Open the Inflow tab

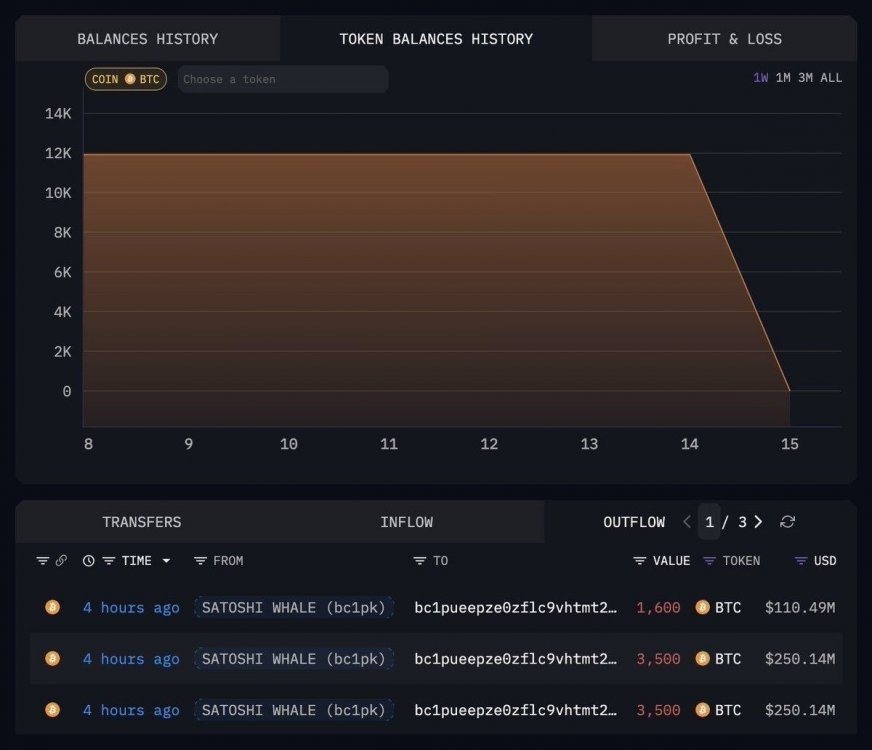point(406,522)
